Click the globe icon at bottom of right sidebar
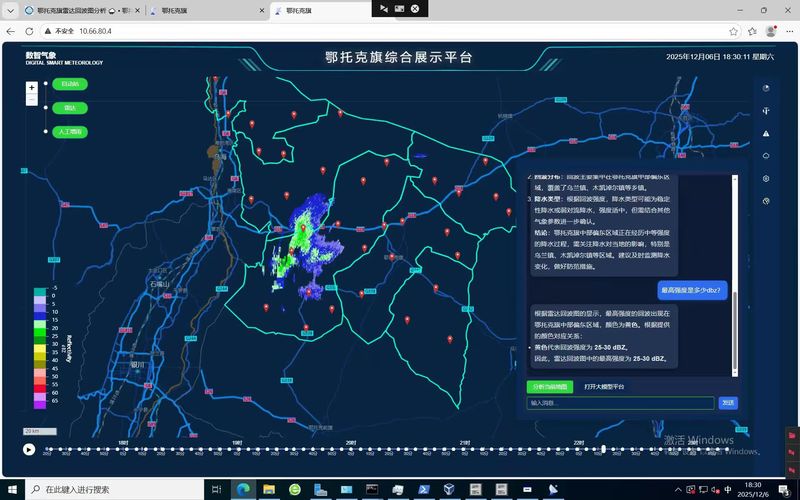800x500 pixels. click(766, 201)
